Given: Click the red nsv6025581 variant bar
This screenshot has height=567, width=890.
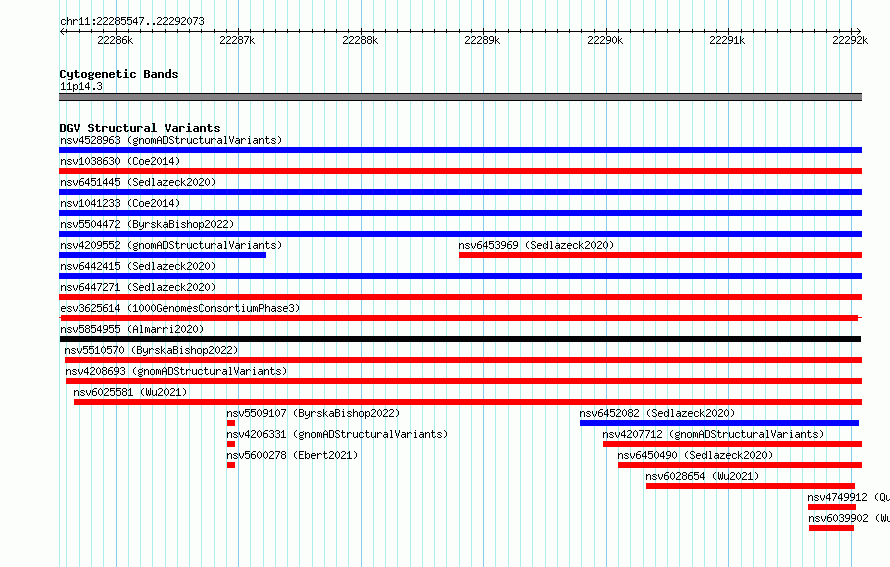Looking at the screenshot, I should 468,402.
